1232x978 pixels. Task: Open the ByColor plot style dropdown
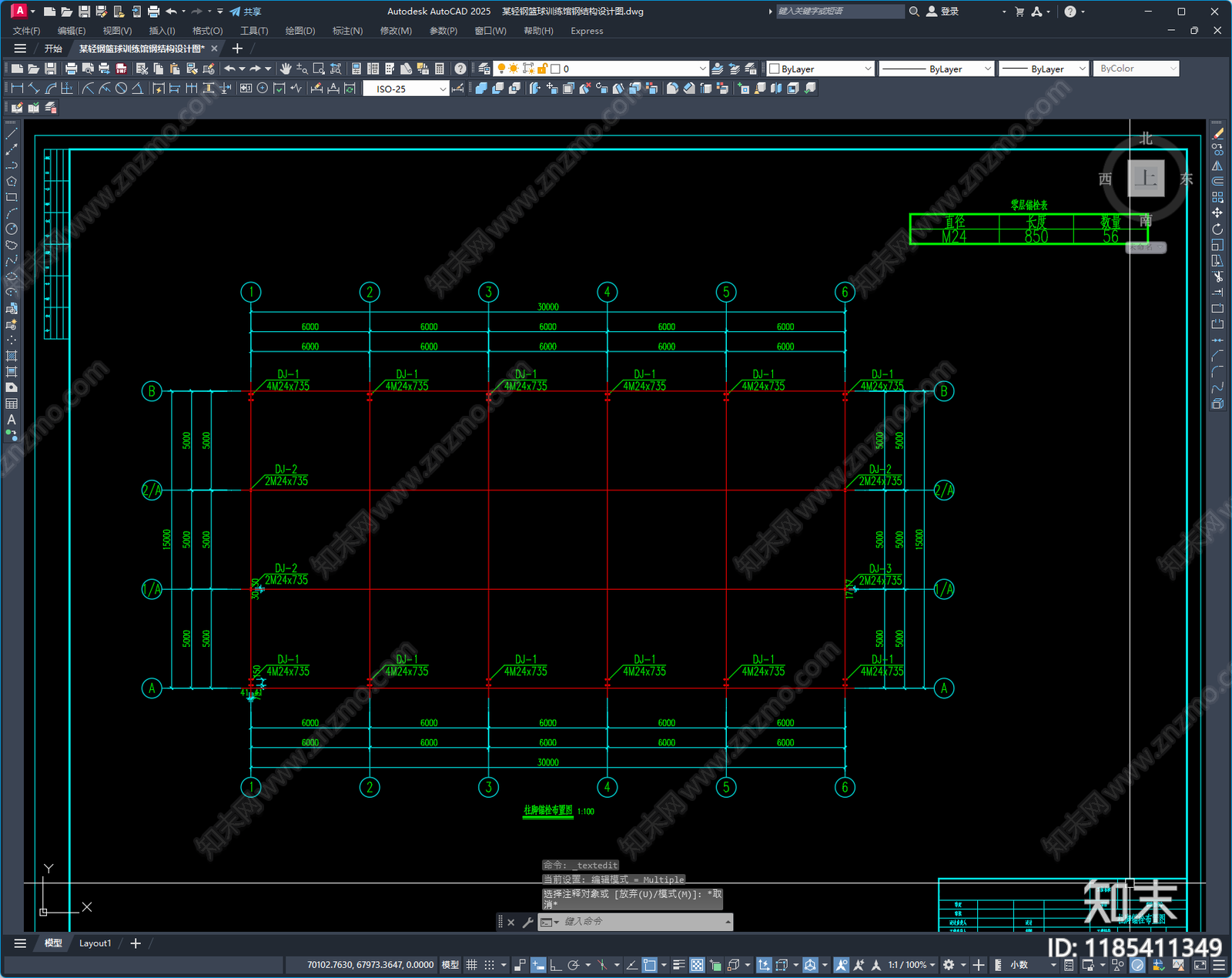click(1137, 69)
